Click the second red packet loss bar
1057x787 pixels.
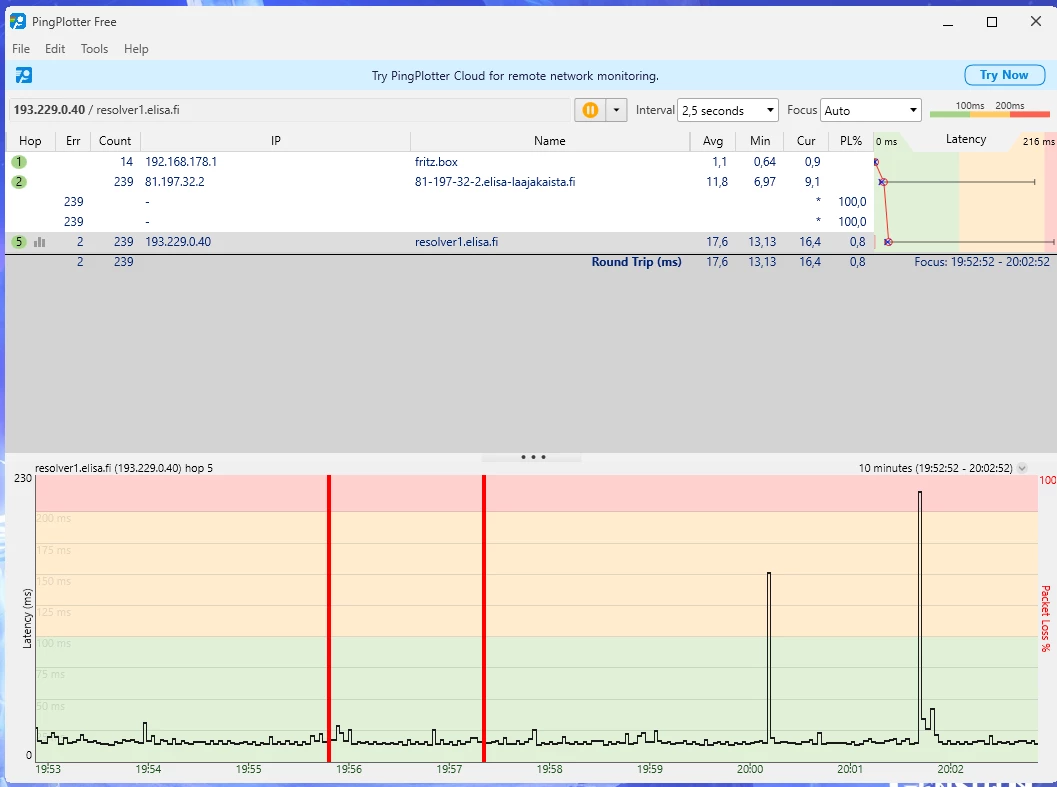tap(484, 618)
